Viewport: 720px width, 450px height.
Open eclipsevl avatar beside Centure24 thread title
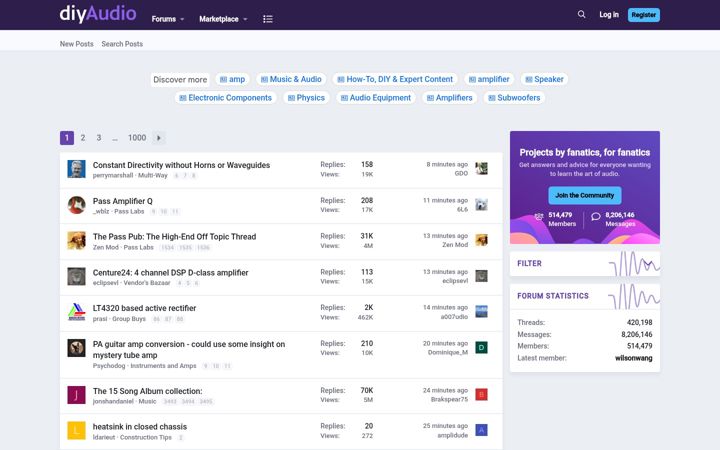pos(76,276)
